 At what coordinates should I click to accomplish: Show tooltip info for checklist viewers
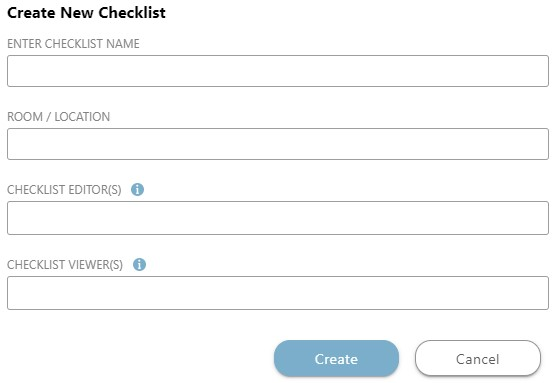click(139, 264)
